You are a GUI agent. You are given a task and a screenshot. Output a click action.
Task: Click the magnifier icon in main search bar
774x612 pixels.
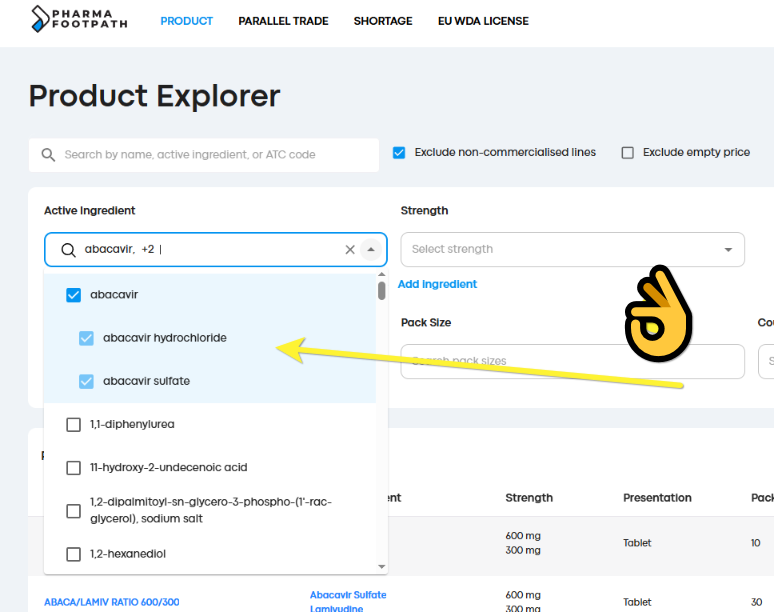[48, 155]
